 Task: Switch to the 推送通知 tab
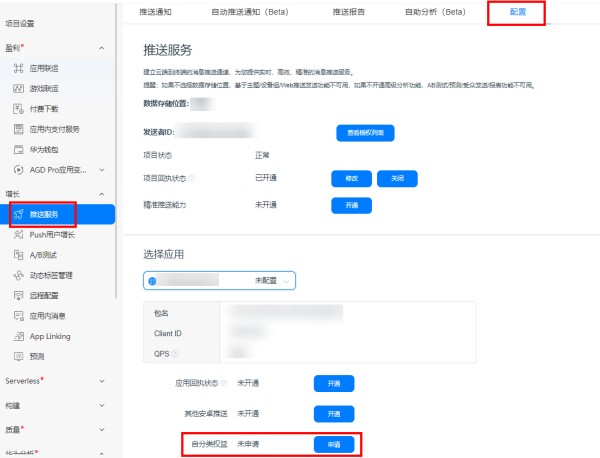155,12
